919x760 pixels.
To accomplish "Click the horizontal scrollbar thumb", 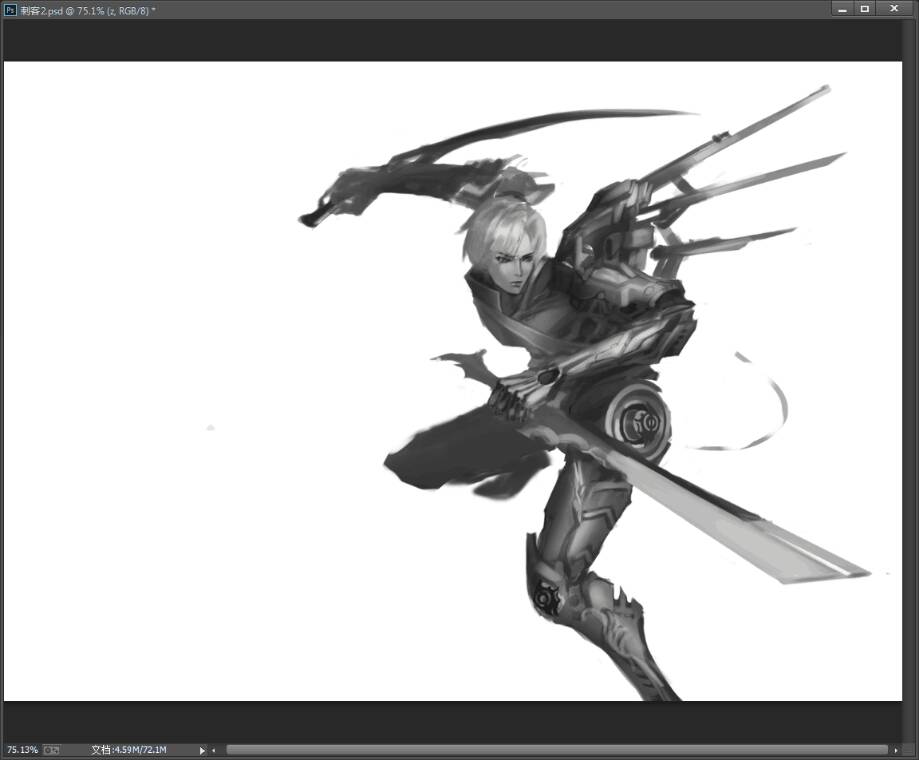I will 557,750.
